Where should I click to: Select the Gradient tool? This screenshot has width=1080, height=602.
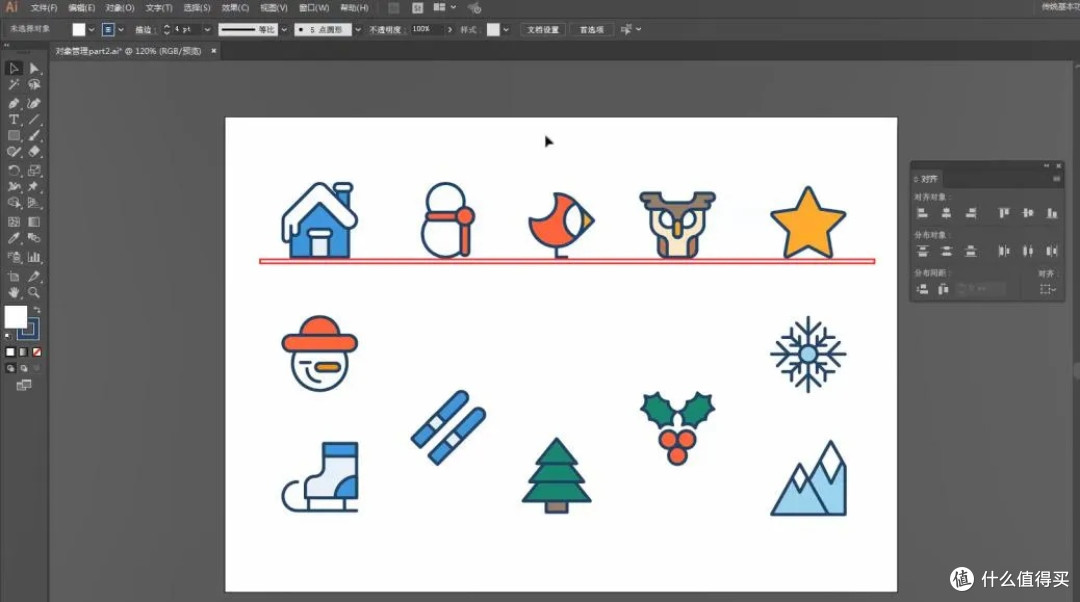34,222
